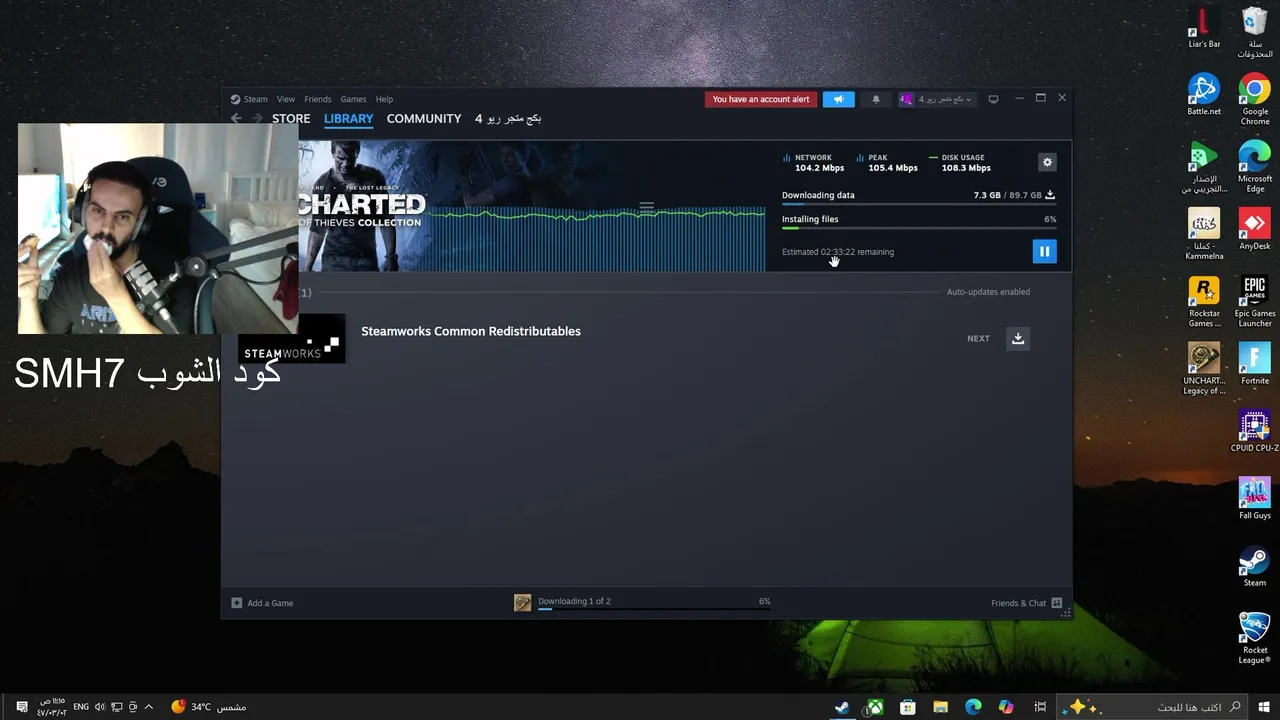
Task: Open the Steam menu
Action: tap(256, 99)
